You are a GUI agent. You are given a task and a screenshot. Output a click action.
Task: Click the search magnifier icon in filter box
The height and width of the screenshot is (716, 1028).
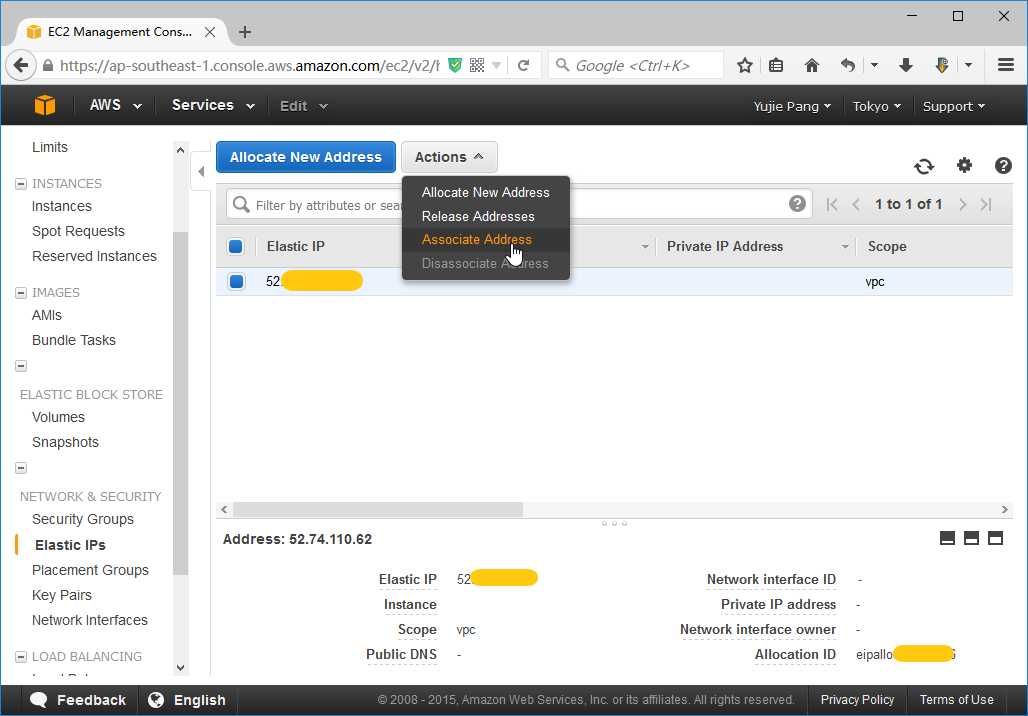[x=241, y=205]
